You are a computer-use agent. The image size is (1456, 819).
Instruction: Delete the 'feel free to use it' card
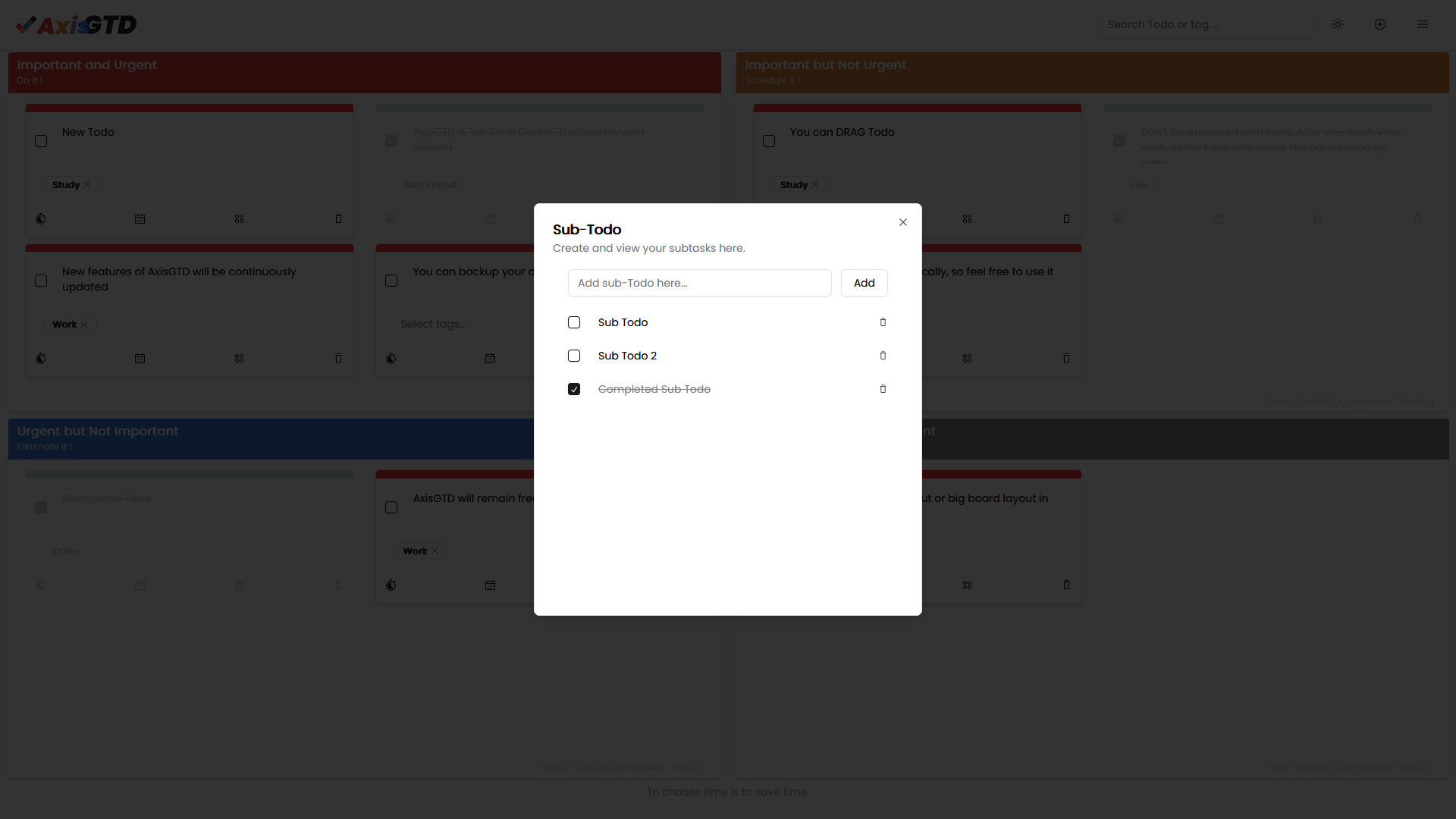click(x=1066, y=358)
